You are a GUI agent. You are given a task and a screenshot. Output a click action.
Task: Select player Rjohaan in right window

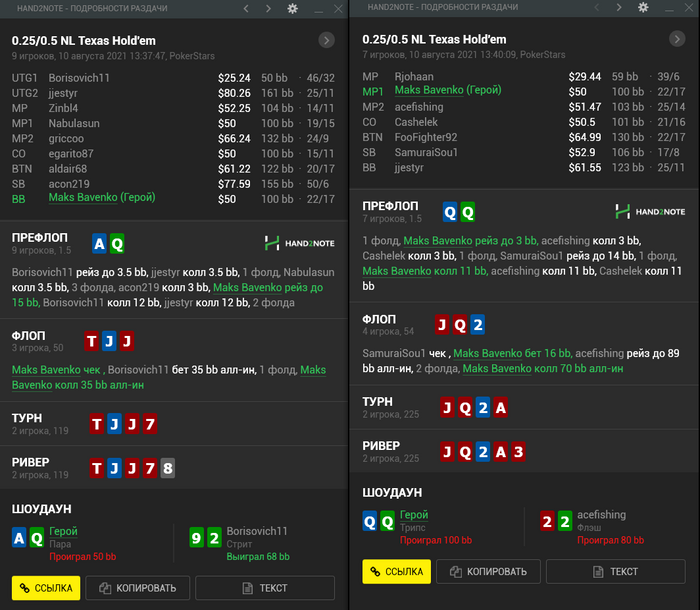click(414, 76)
